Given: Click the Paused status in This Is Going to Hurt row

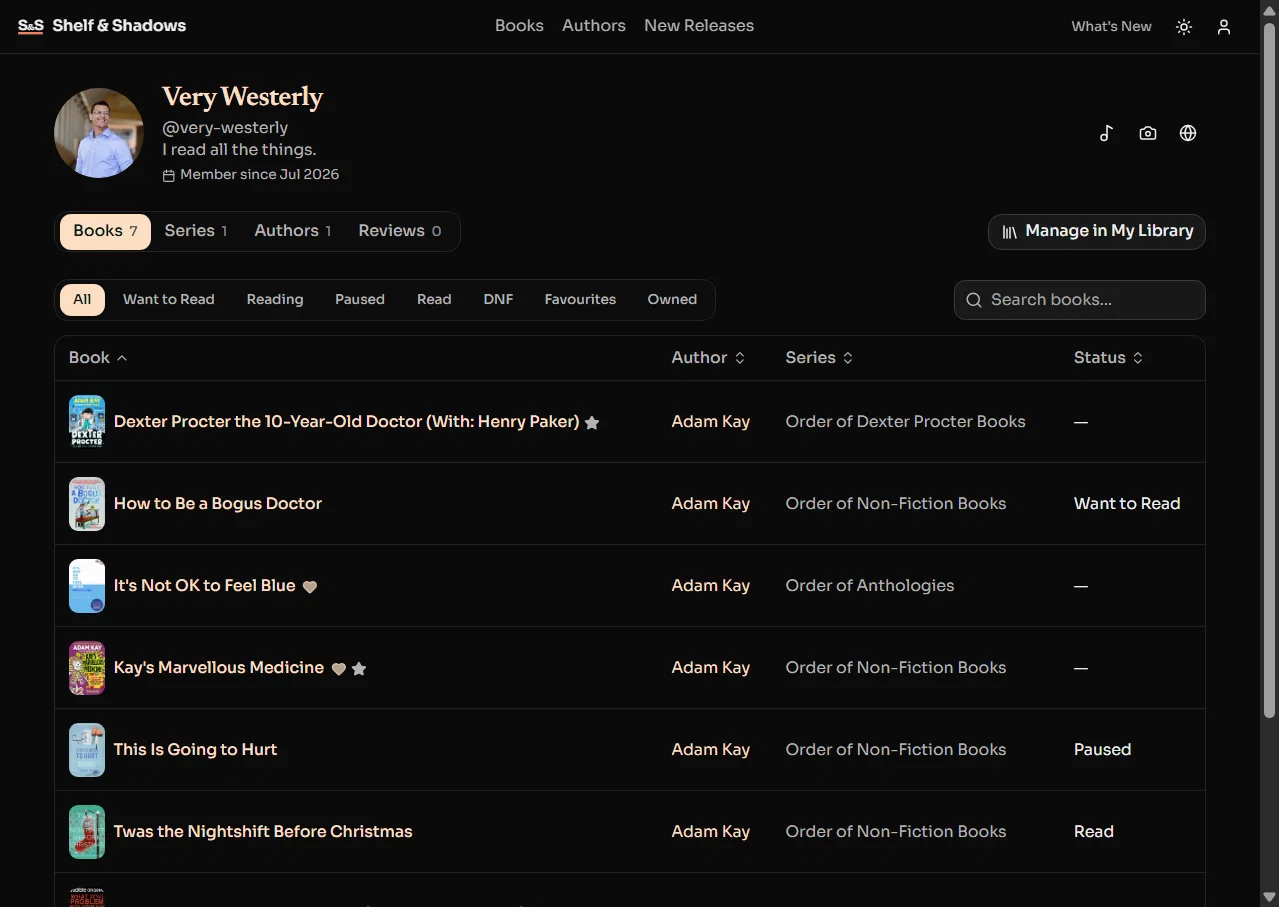Looking at the screenshot, I should tap(1102, 750).
